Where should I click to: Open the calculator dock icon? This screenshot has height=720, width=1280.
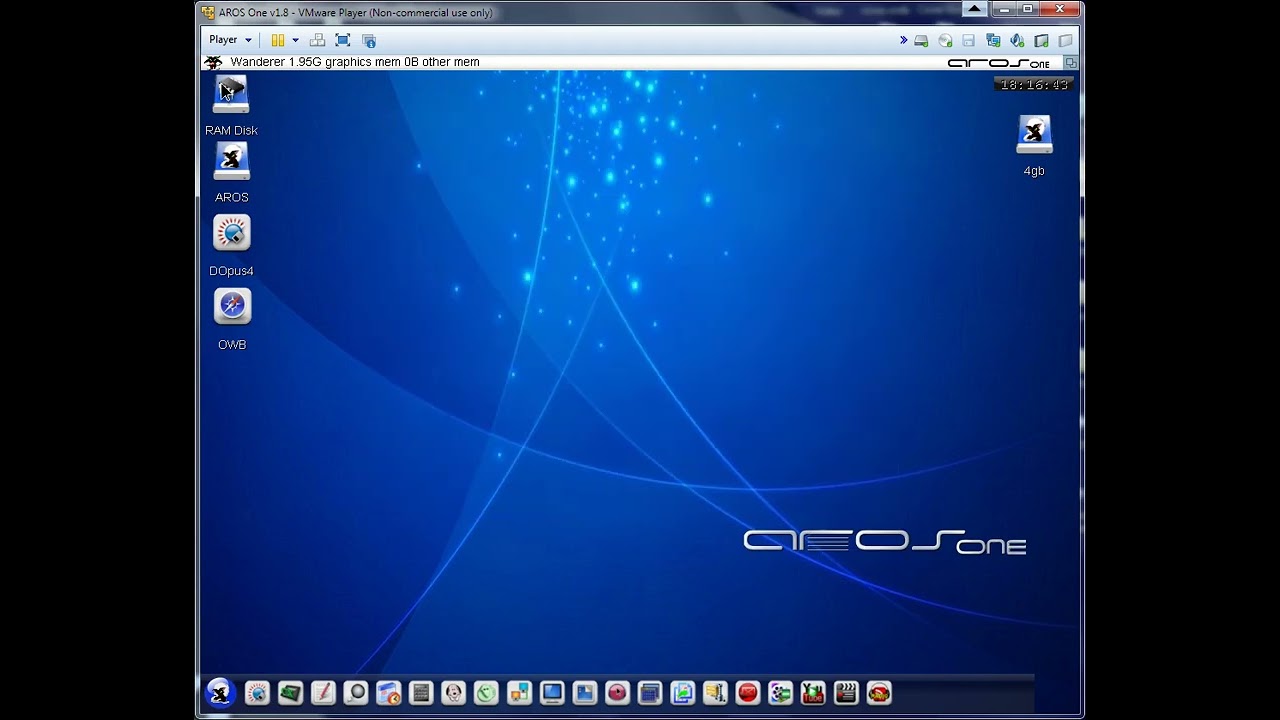421,692
